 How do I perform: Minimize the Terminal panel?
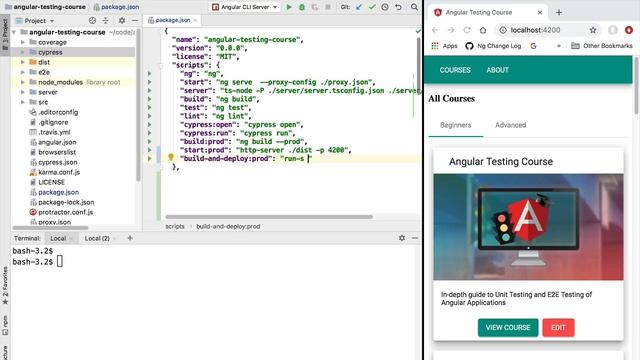point(415,238)
